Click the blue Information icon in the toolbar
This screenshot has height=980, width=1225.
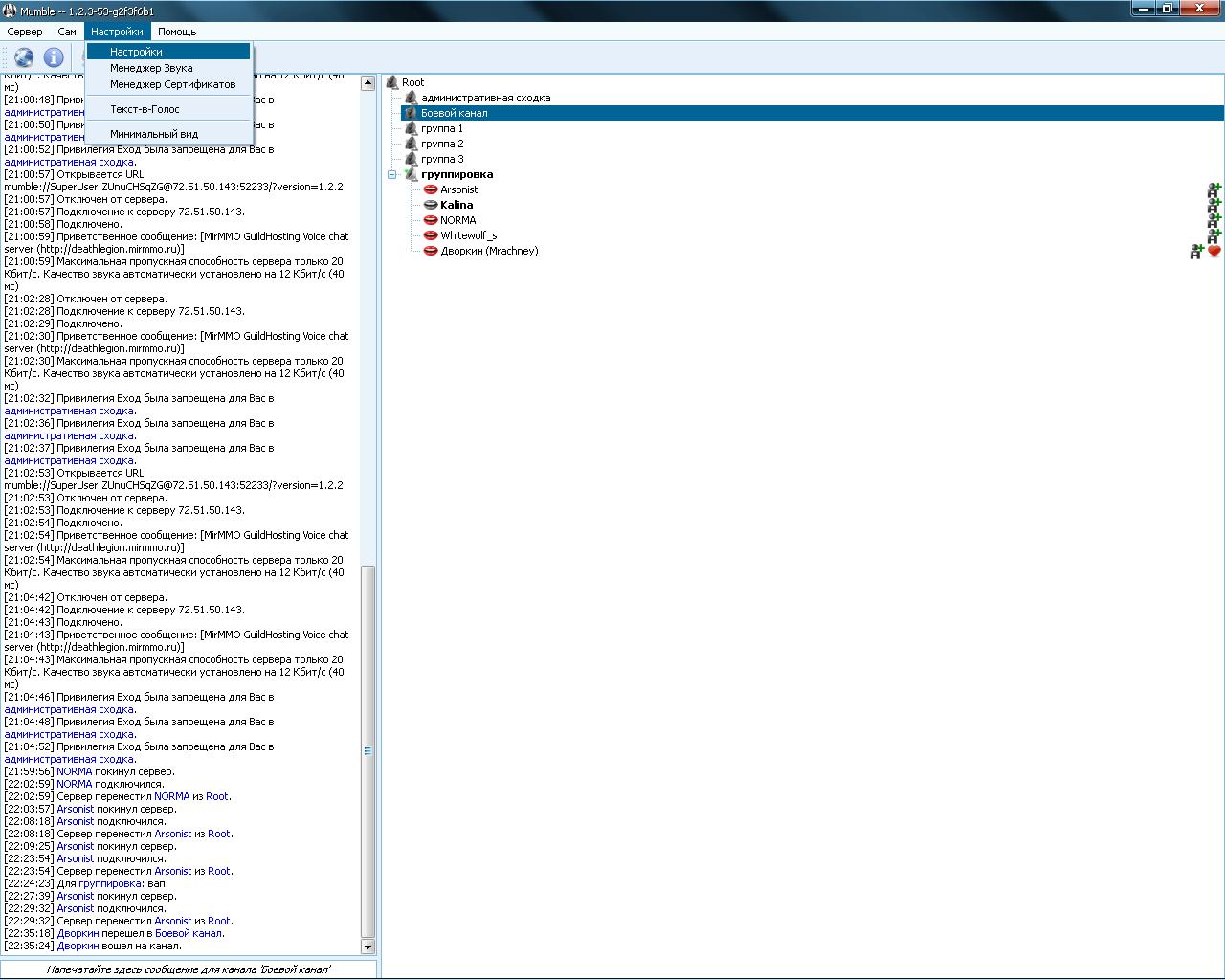[x=54, y=58]
